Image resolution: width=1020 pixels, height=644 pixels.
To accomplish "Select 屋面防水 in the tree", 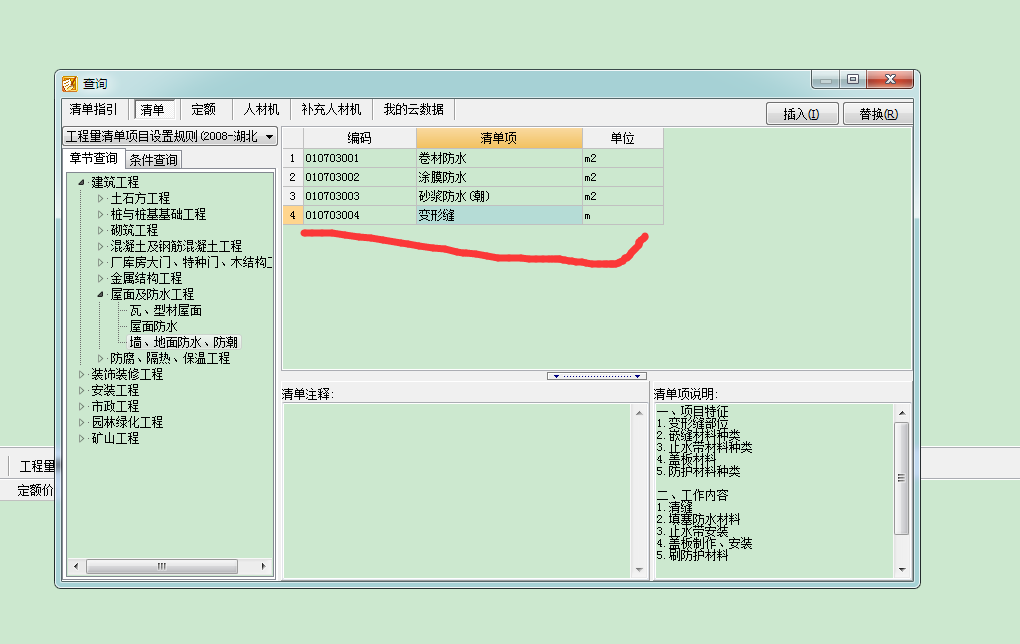I will point(154,327).
